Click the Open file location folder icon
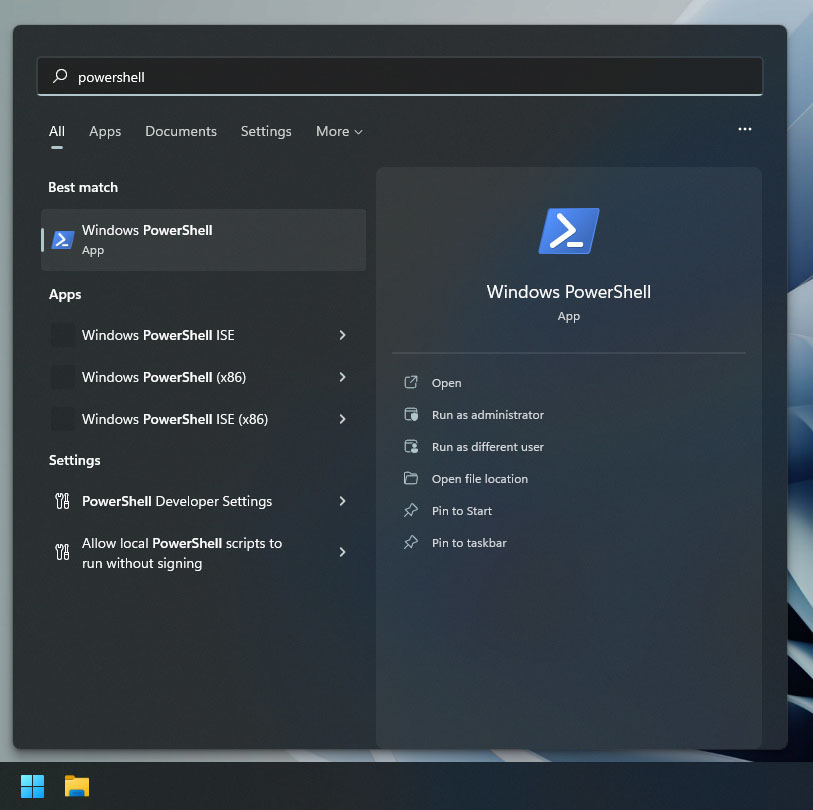Viewport: 813px width, 810px height. pos(411,478)
